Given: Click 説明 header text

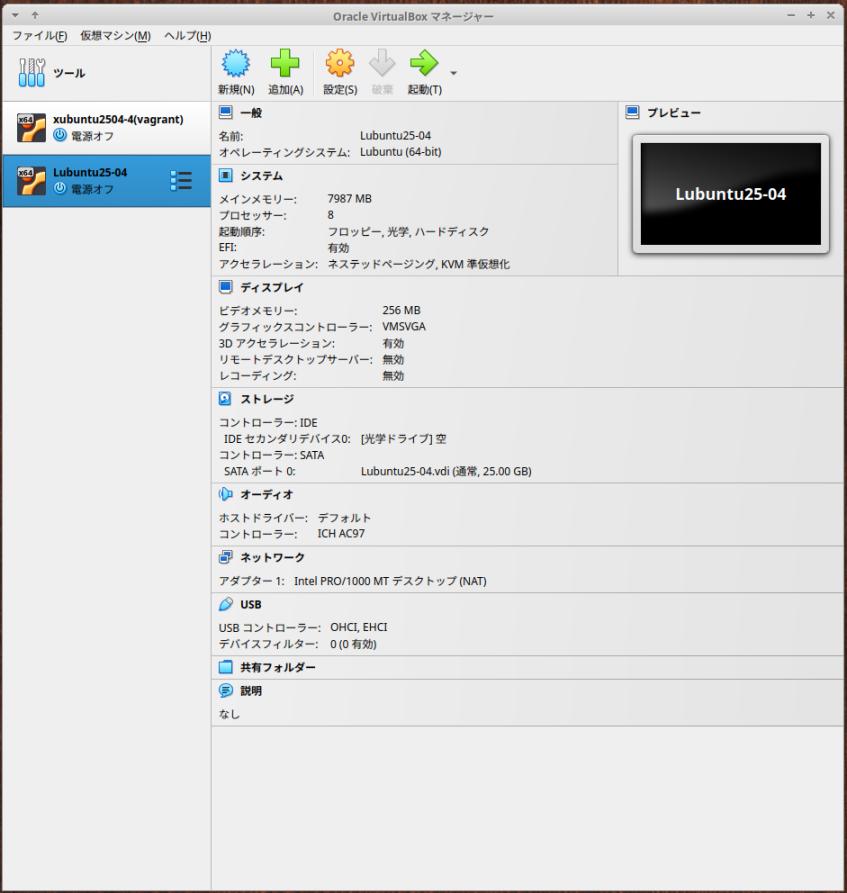Looking at the screenshot, I should coord(251,690).
